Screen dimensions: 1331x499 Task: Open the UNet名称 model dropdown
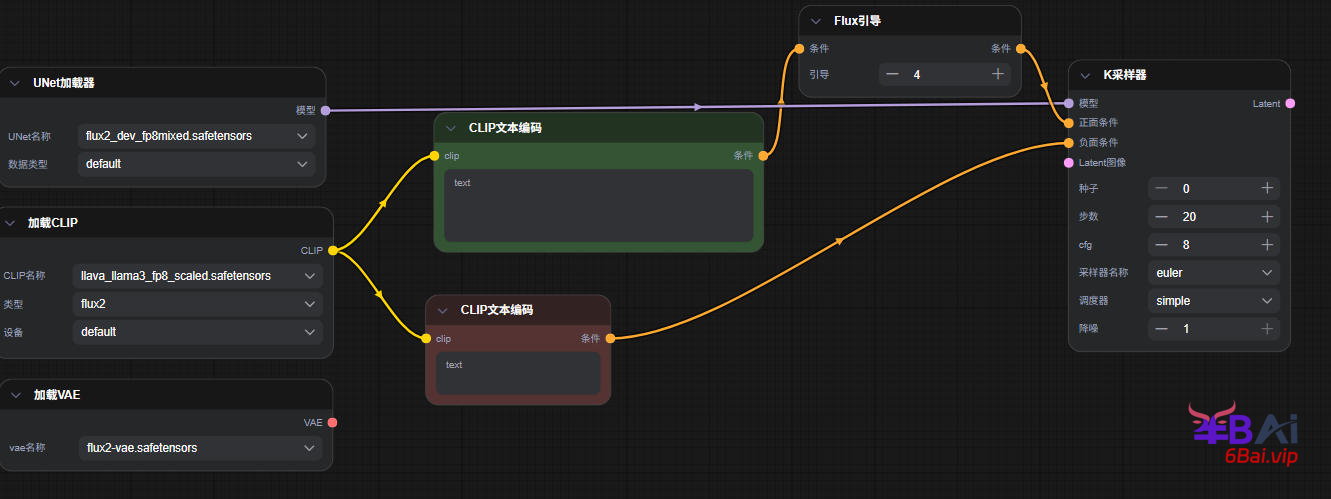[x=196, y=135]
